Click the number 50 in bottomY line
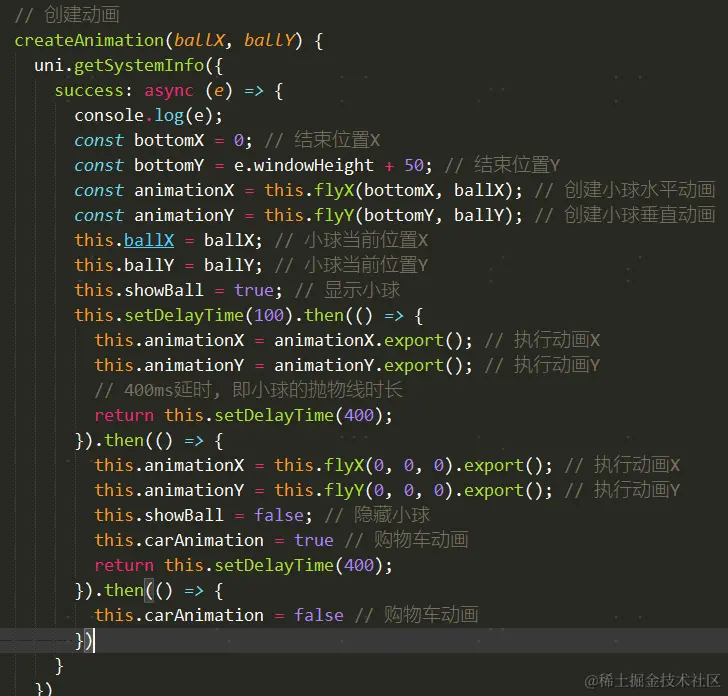Image resolution: width=728 pixels, height=696 pixels. 414,166
